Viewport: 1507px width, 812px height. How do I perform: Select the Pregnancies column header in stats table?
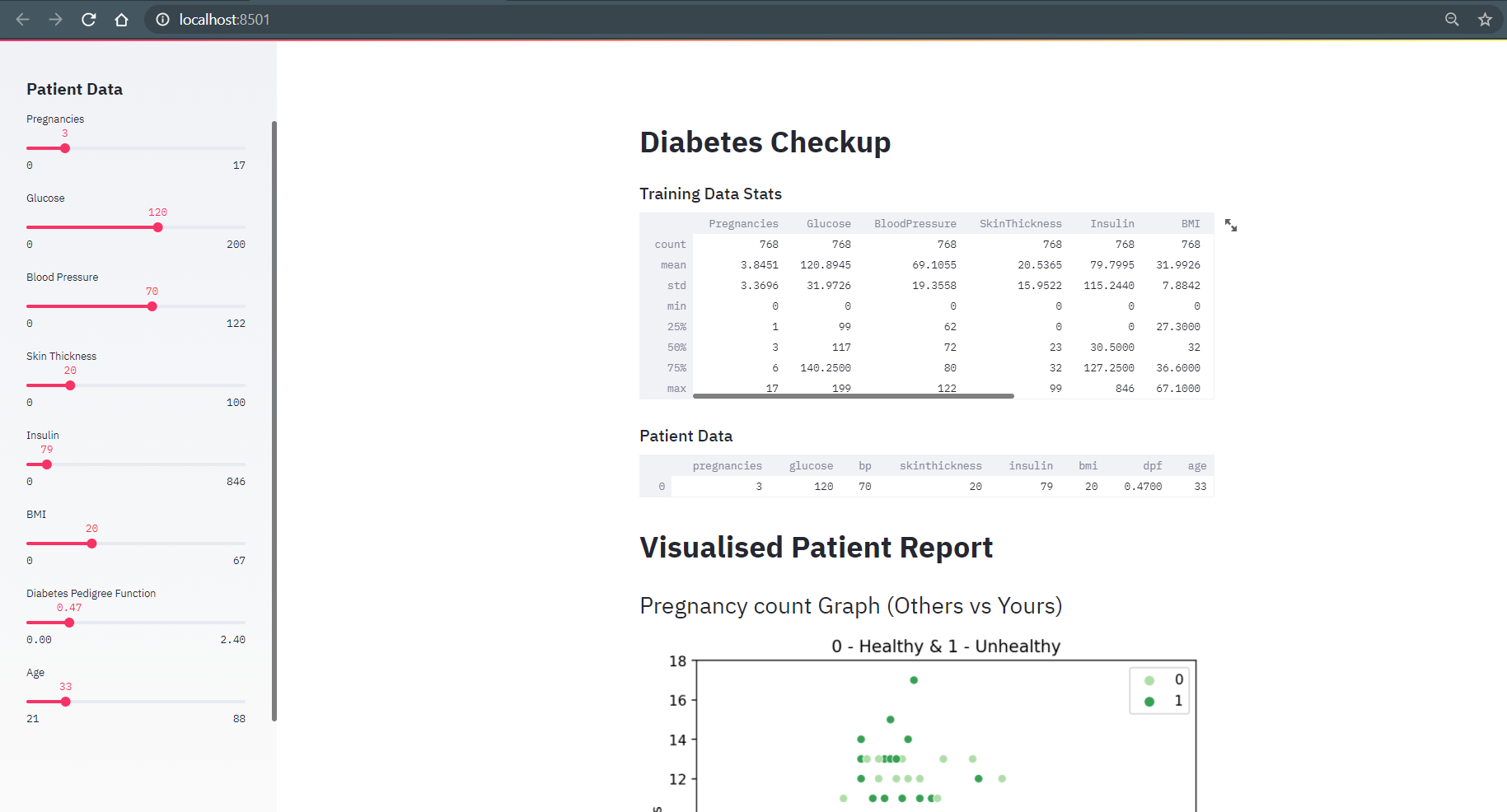point(743,224)
